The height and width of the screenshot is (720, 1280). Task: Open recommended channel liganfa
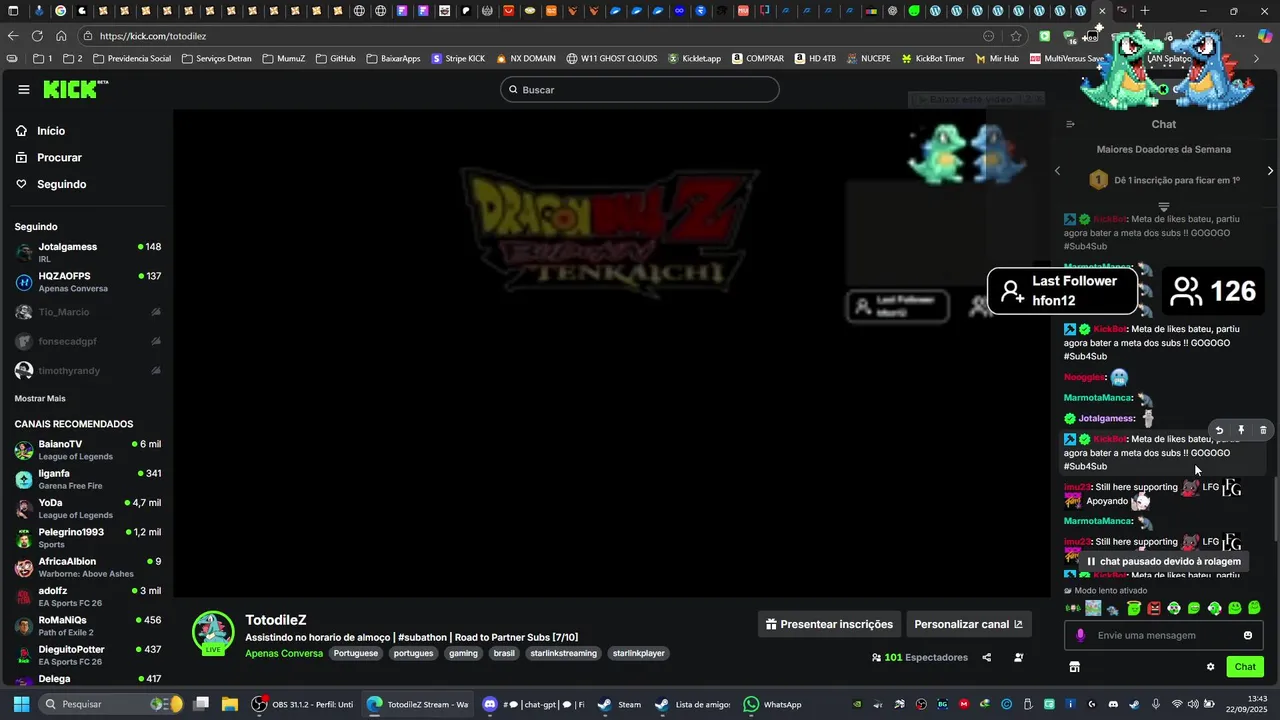[x=88, y=479]
